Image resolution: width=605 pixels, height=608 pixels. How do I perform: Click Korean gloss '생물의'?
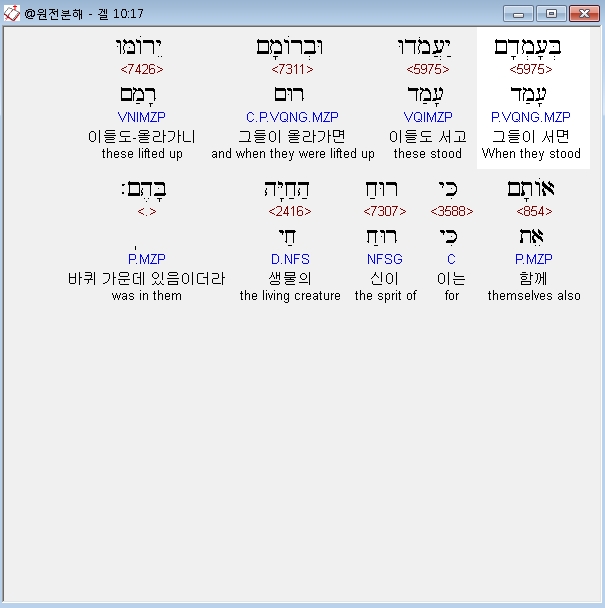290,278
